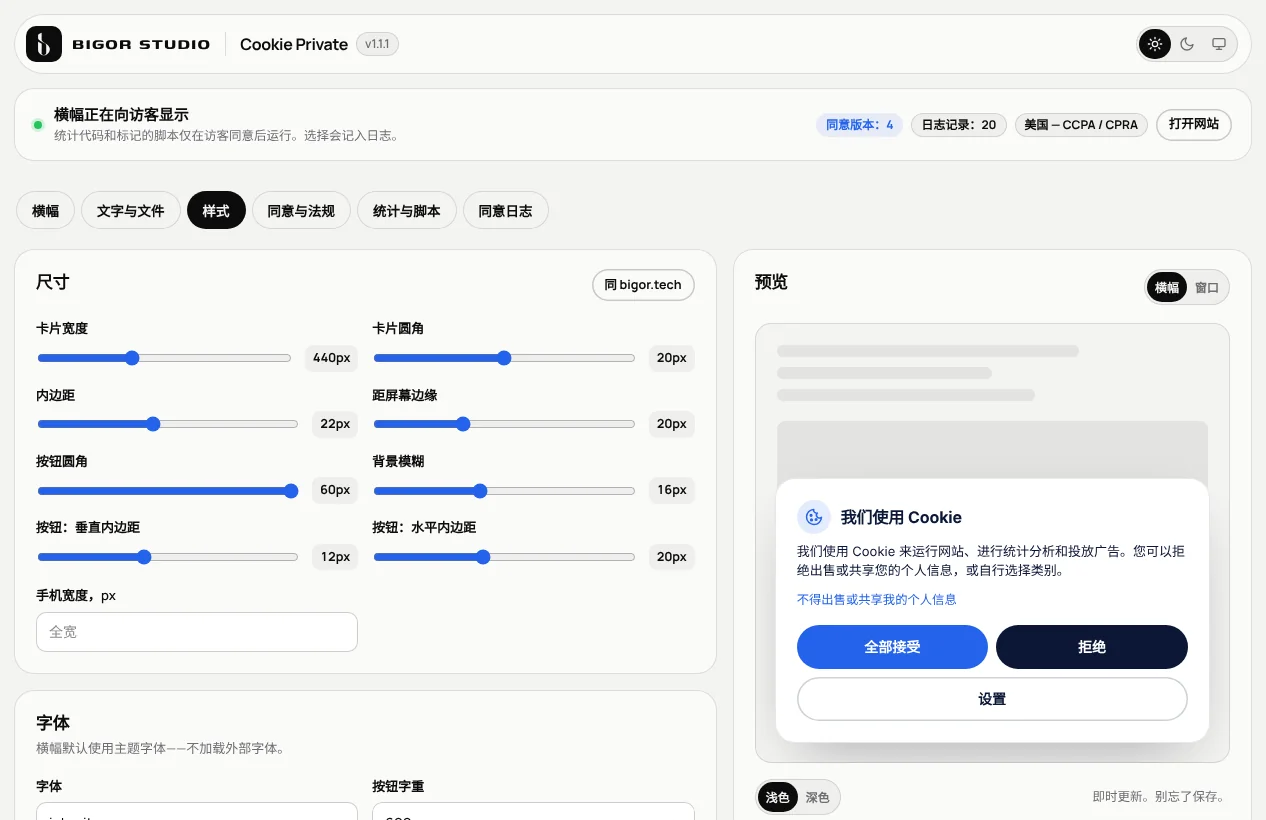
Task: Open the 字体 dropdown field
Action: [197, 811]
